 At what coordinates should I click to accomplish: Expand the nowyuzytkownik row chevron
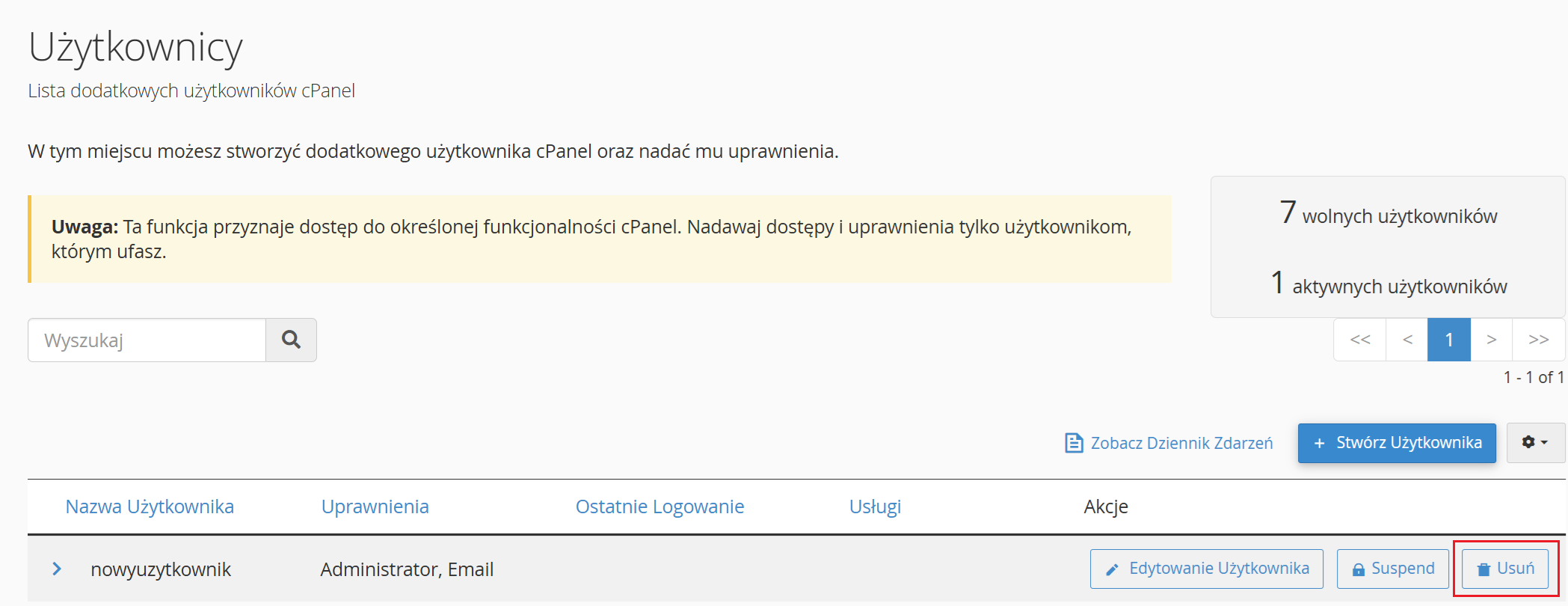point(57,569)
